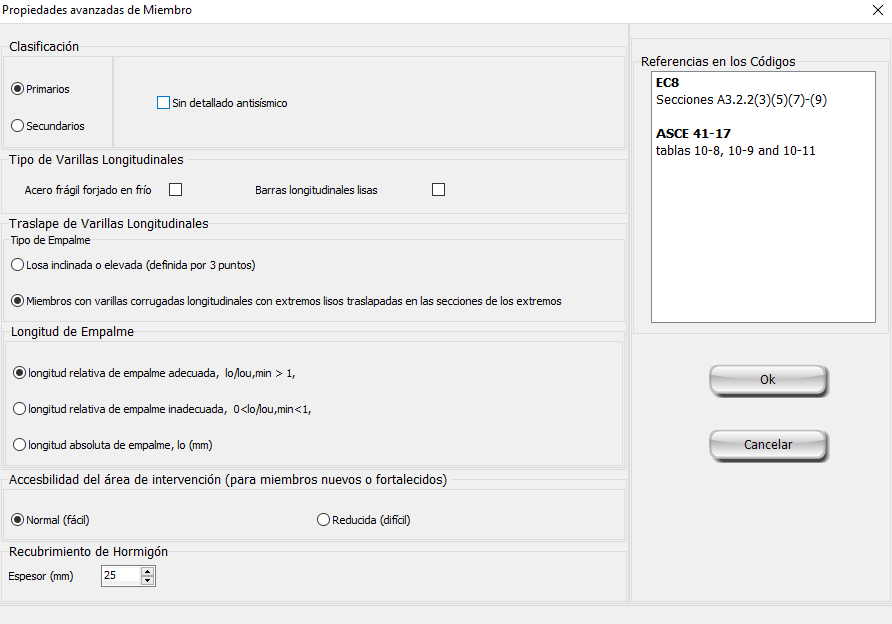Check Acero frágil forjado en frío
Screen dimensions: 892x624
click(176, 190)
